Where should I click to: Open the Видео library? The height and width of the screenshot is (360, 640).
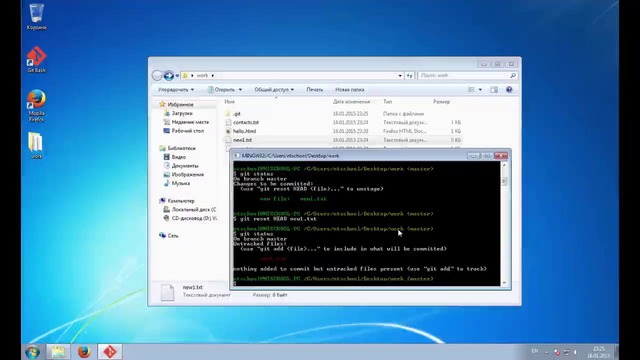(x=178, y=157)
